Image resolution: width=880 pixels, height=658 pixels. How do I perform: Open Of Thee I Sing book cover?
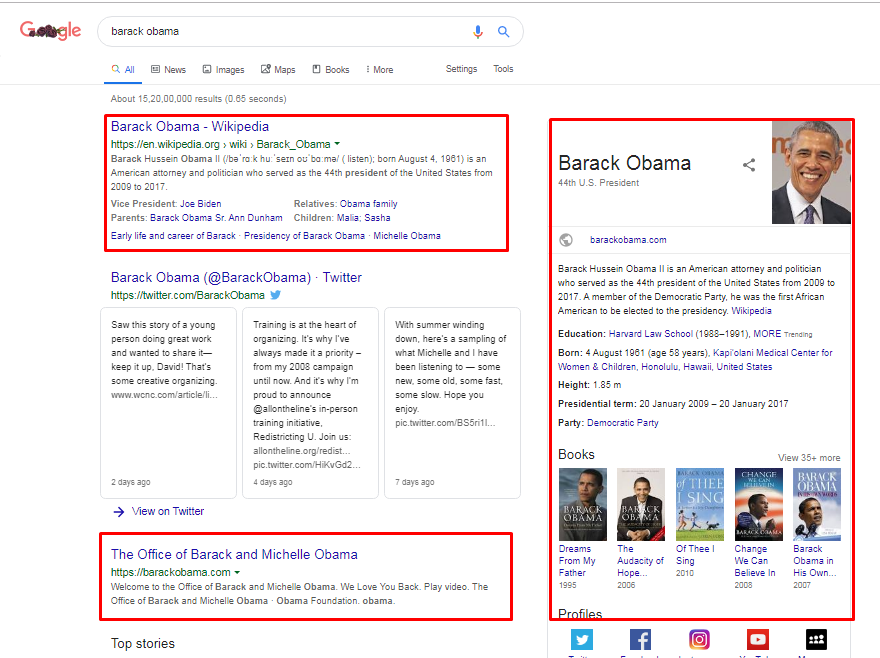click(x=700, y=504)
